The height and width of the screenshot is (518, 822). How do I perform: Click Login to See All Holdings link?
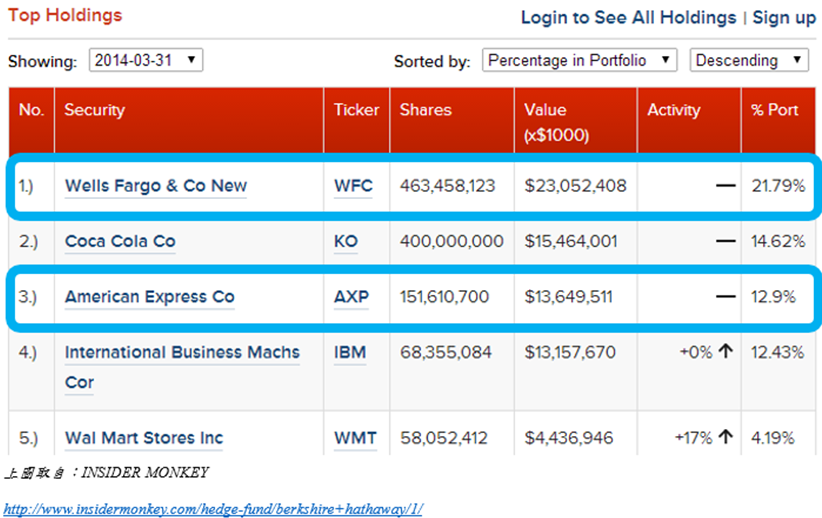(x=628, y=18)
